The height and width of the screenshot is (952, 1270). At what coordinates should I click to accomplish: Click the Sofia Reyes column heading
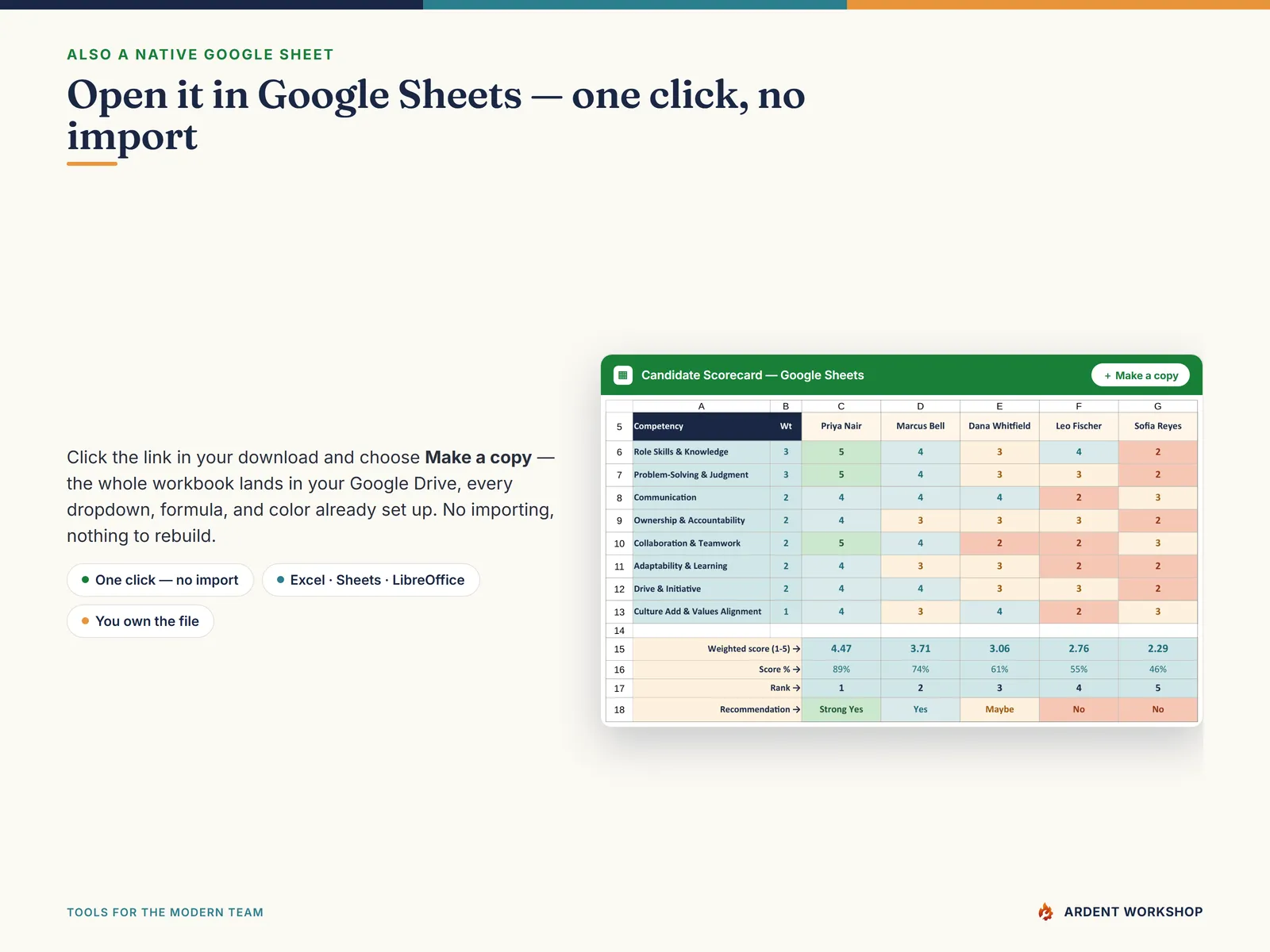point(1158,426)
